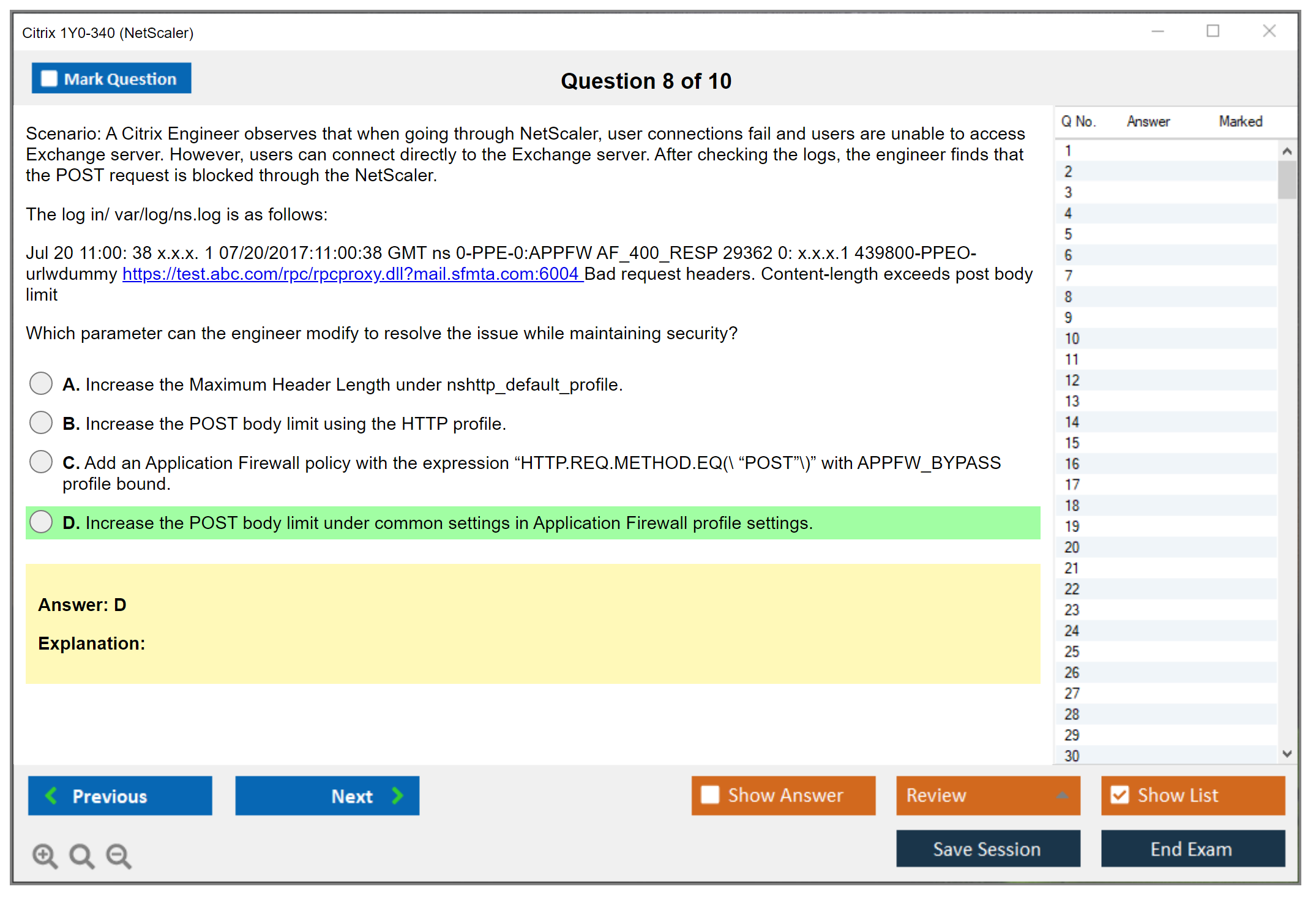Click the zoom out magnifier icon
The height and width of the screenshot is (900, 1316).
[x=118, y=855]
